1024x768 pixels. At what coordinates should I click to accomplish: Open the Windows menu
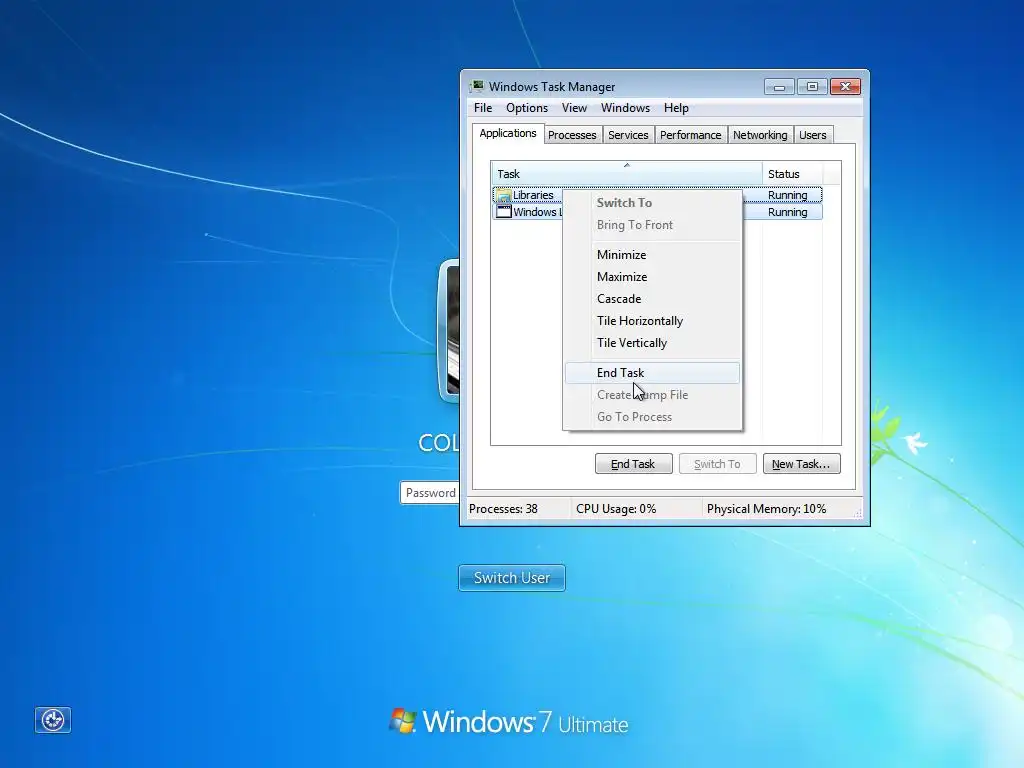[x=625, y=108]
